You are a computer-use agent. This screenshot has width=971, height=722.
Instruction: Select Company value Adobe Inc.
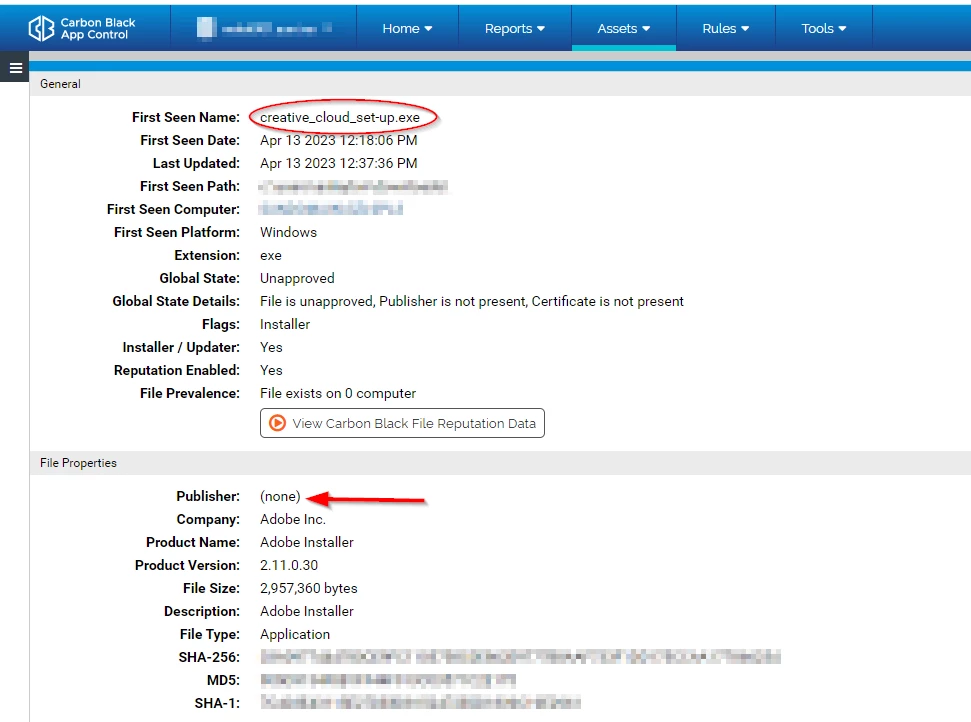(293, 519)
